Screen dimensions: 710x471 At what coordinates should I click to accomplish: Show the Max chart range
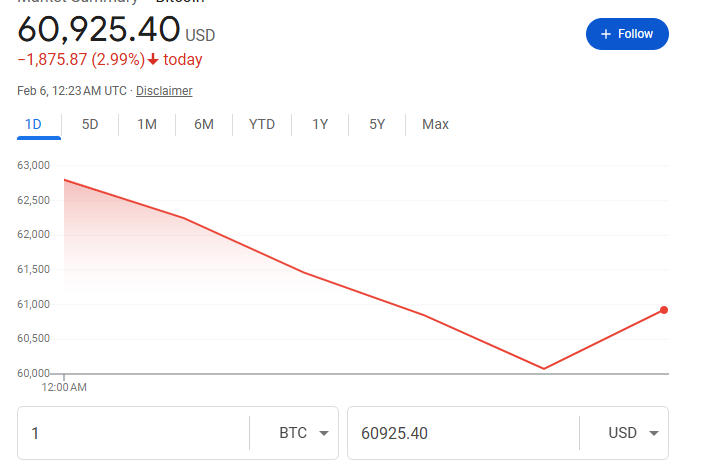point(435,124)
